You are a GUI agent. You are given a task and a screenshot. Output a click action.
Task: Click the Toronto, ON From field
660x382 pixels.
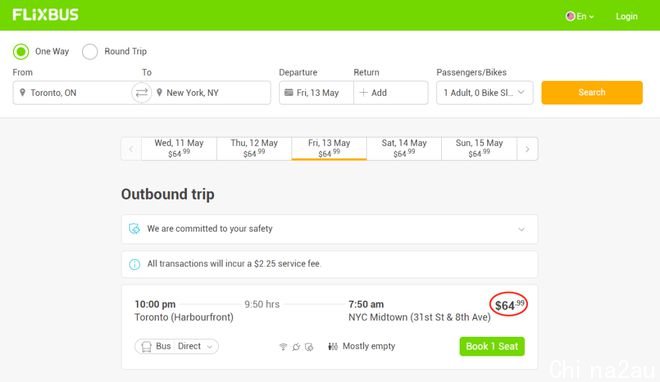pos(72,93)
